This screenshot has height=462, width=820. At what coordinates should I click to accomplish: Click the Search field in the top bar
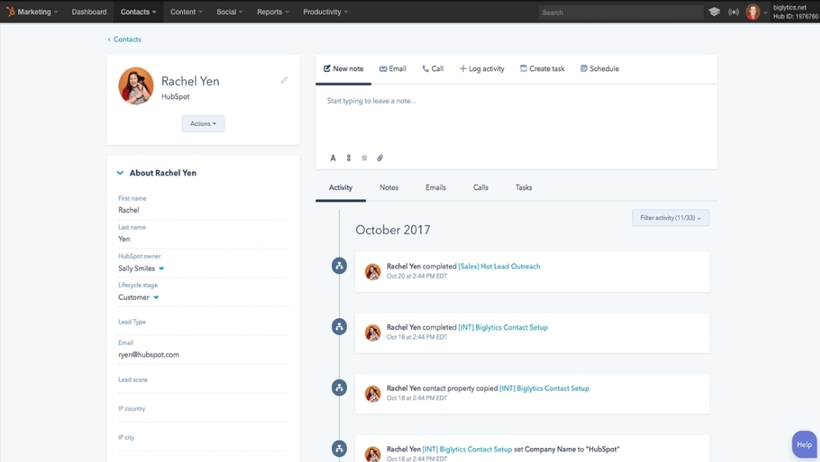tap(621, 12)
